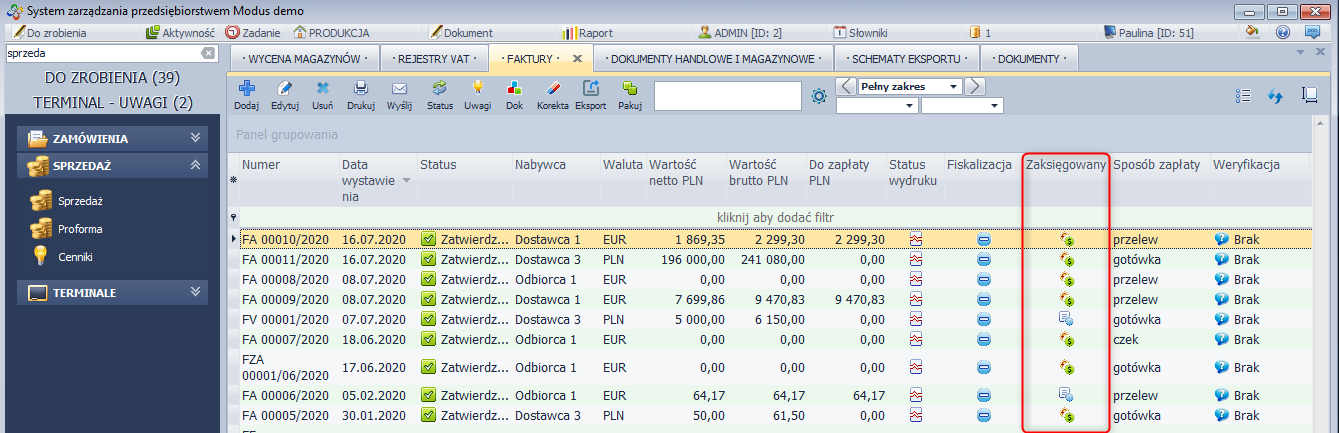Click the Eksport icon
The height and width of the screenshot is (433, 1339).
click(x=591, y=89)
